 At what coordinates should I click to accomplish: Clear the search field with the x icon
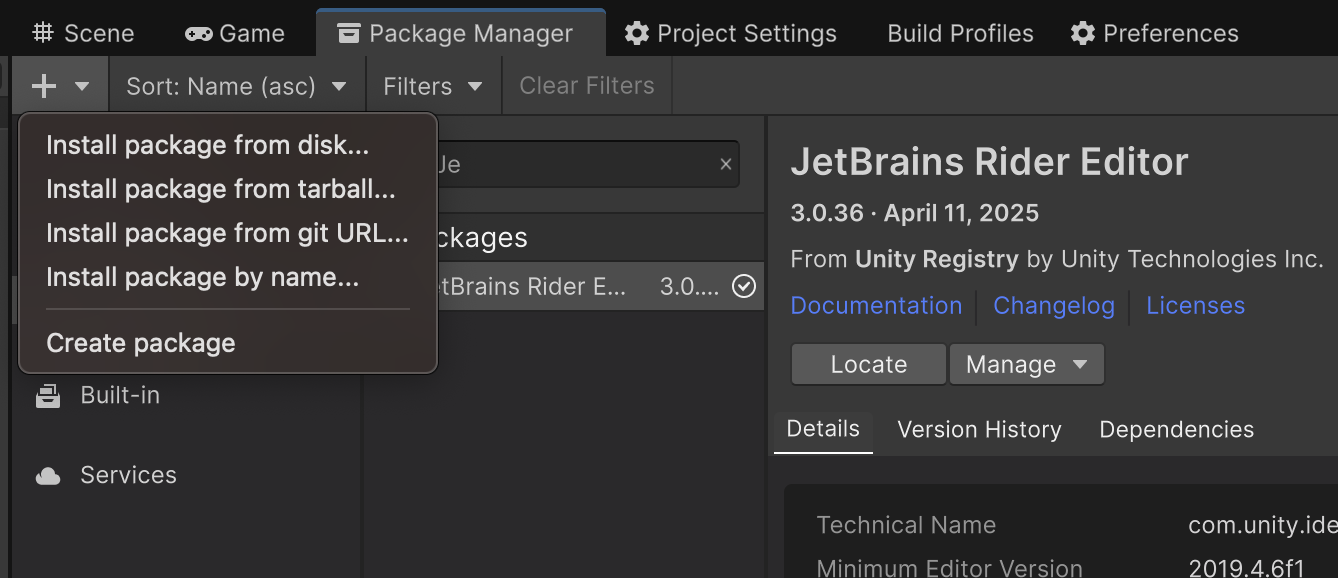coord(726,164)
